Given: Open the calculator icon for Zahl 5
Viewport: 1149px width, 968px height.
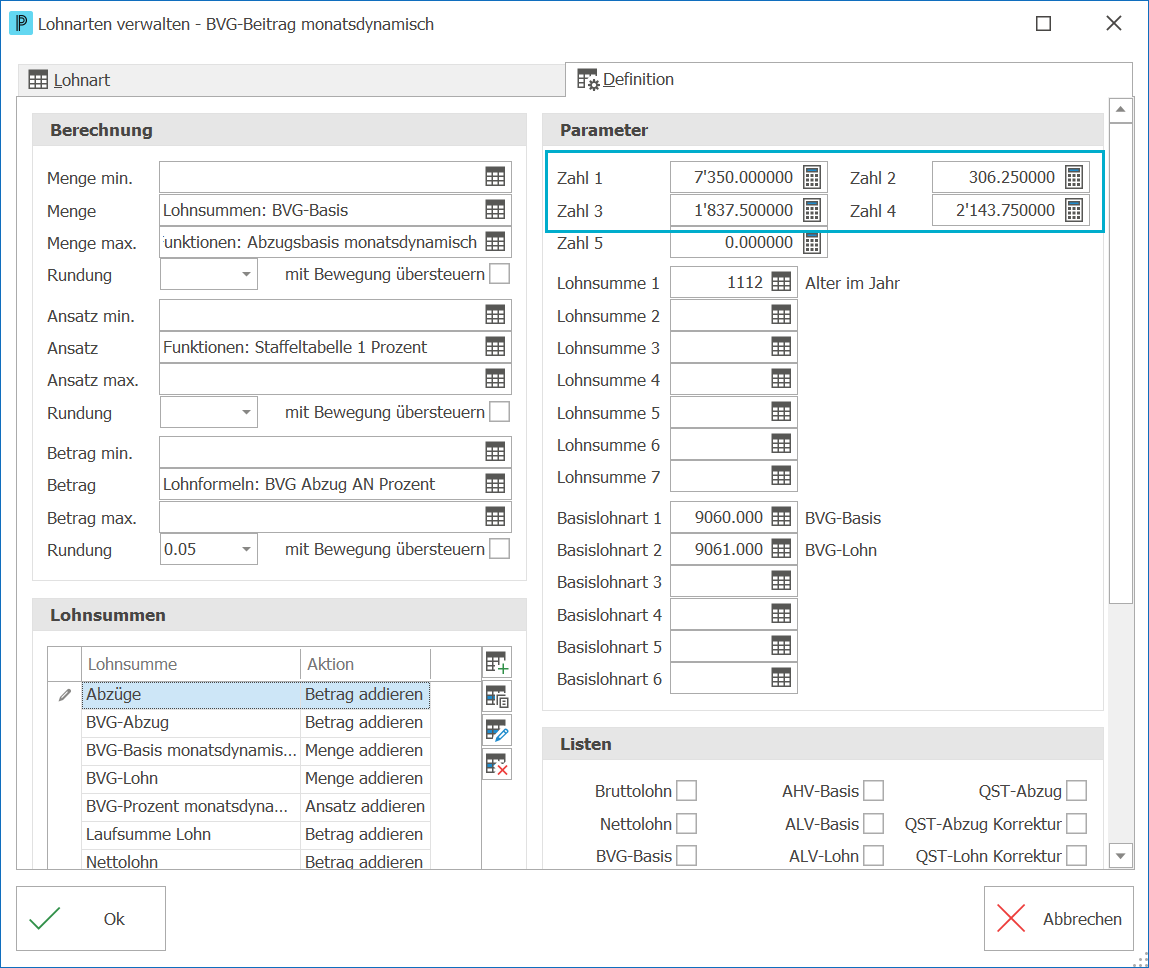Looking at the screenshot, I should coord(812,243).
